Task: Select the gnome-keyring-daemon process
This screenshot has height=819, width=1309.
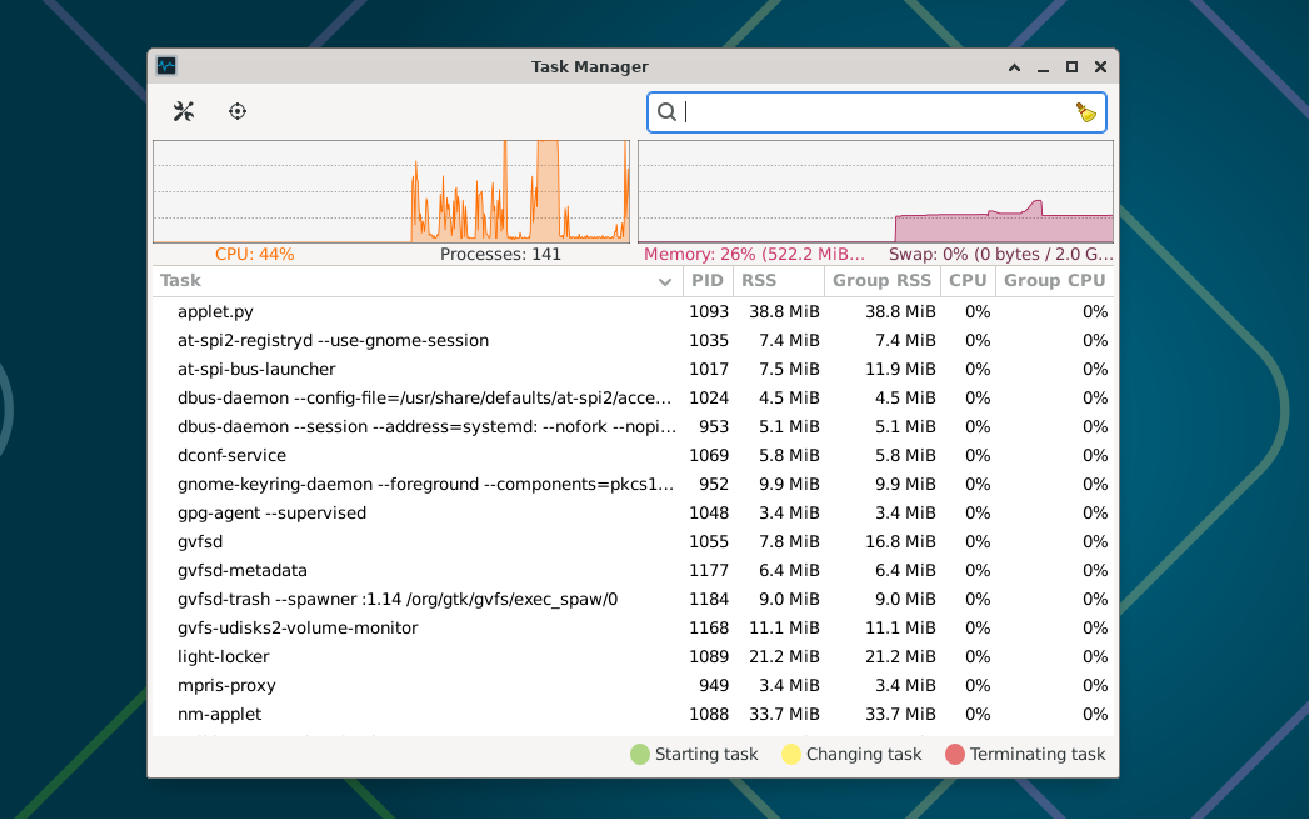Action: pyautogui.click(x=633, y=485)
